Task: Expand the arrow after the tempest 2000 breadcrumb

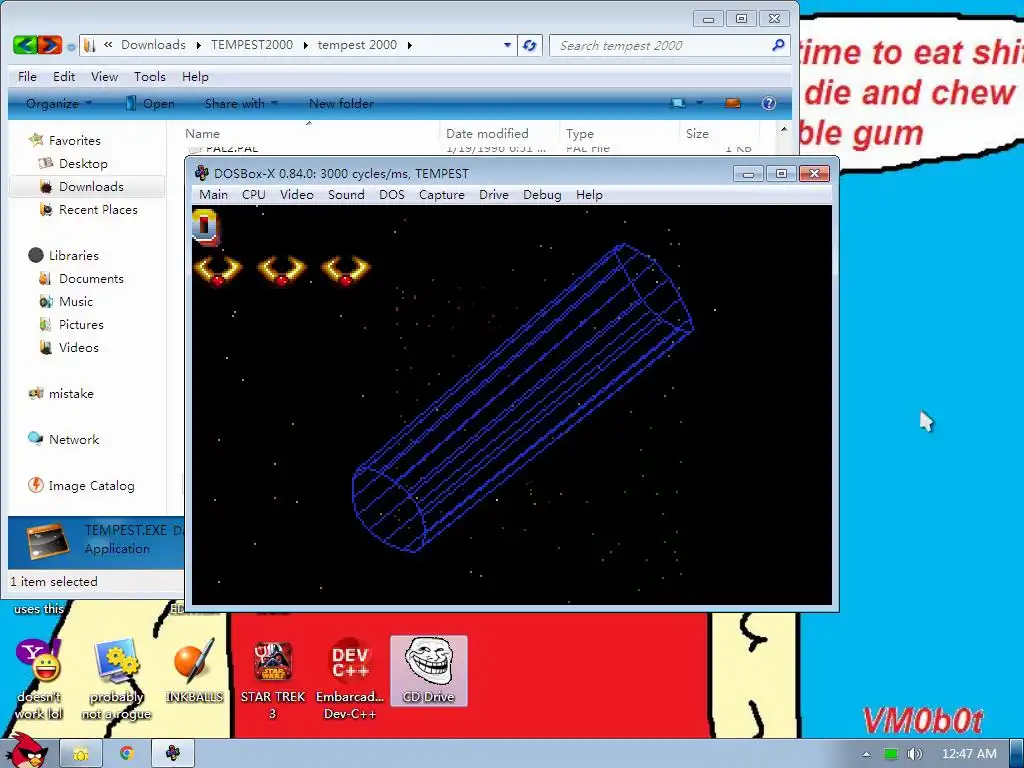Action: point(409,45)
